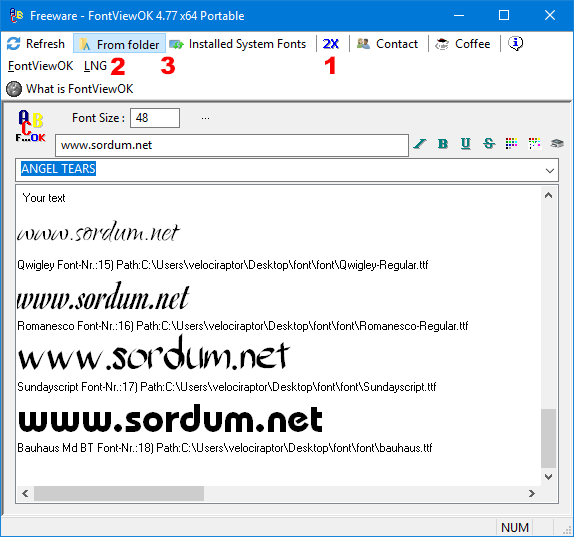Viewport: 574px width, 537px height.
Task: Click the horizontal scrollbar thumb
Action: click(x=119, y=493)
